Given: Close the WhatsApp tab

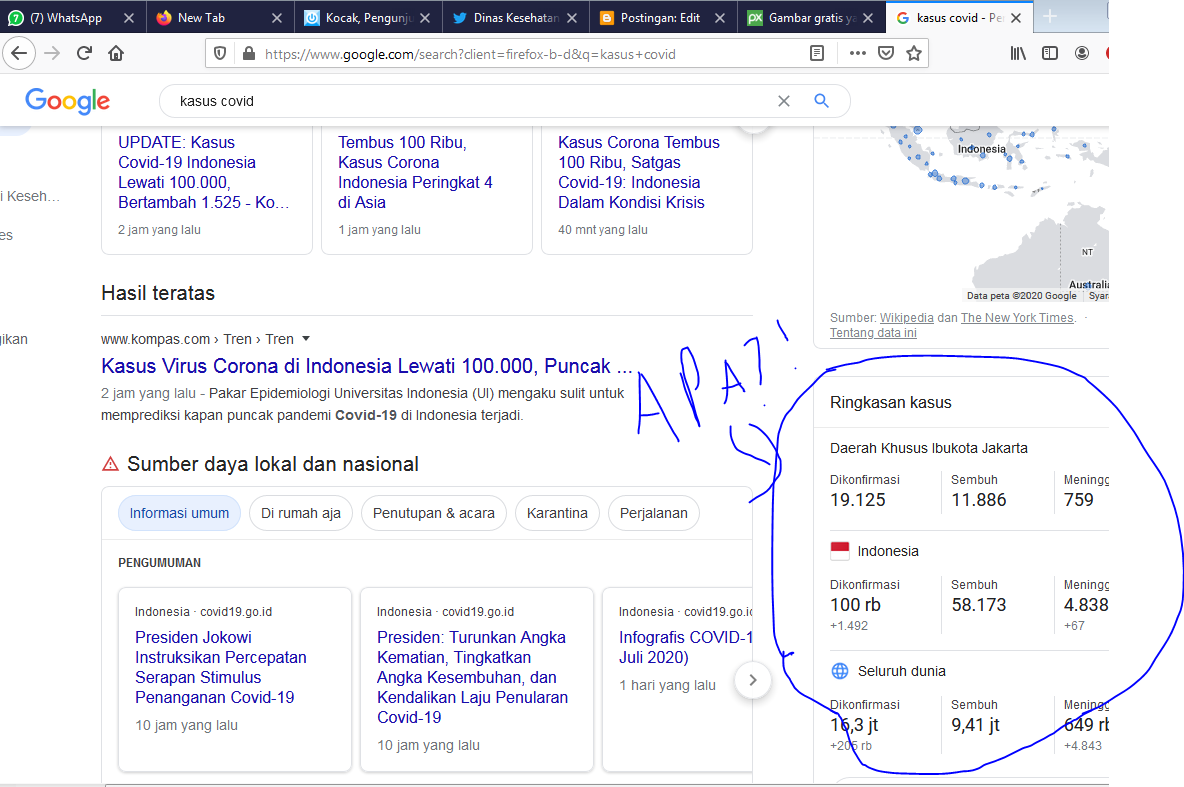Looking at the screenshot, I should pyautogui.click(x=129, y=17).
